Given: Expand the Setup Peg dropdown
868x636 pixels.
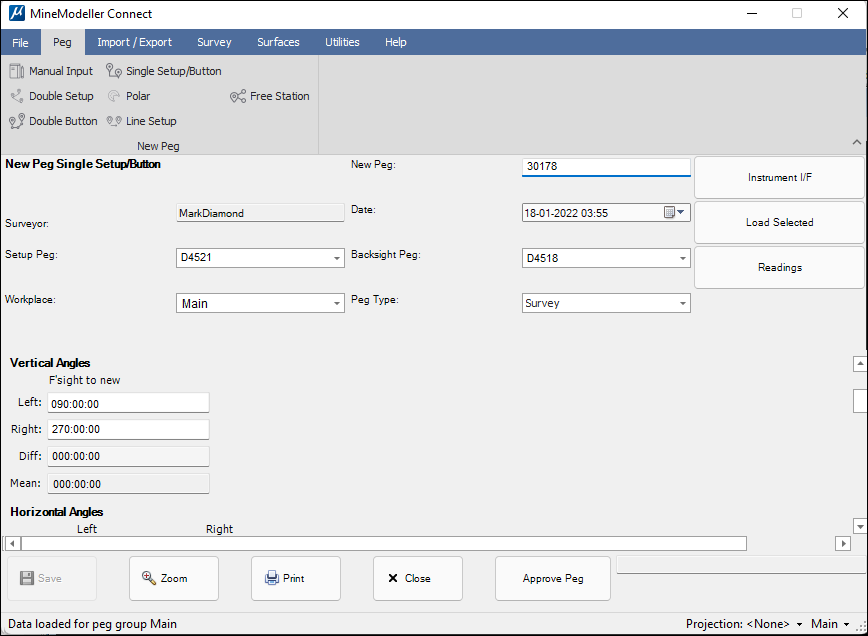Looking at the screenshot, I should (x=337, y=258).
